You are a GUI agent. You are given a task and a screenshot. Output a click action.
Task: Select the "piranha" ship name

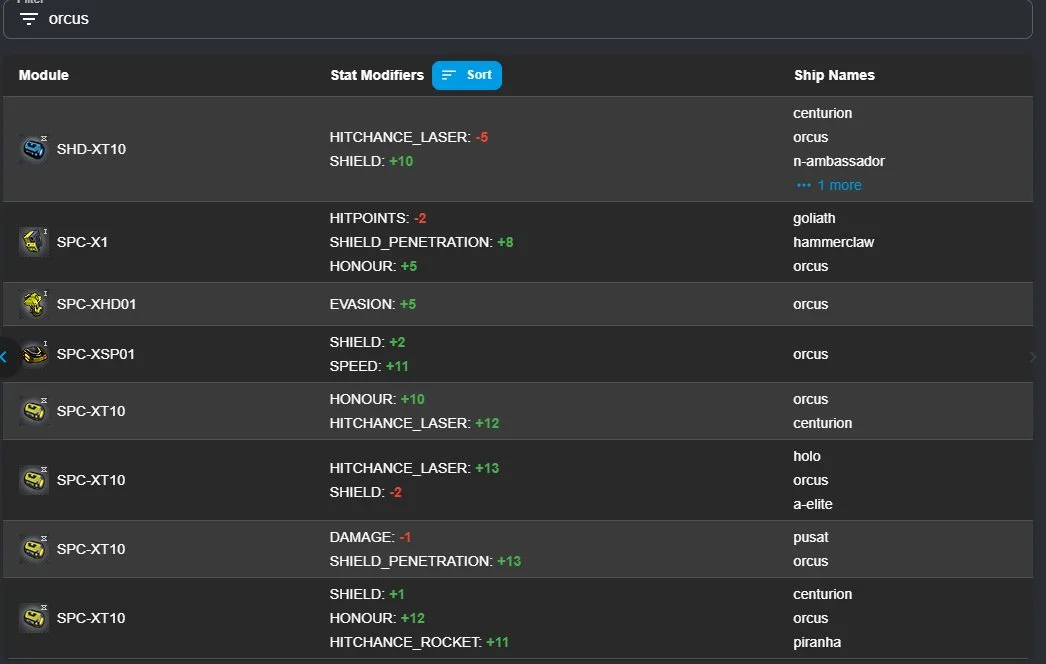pos(817,642)
